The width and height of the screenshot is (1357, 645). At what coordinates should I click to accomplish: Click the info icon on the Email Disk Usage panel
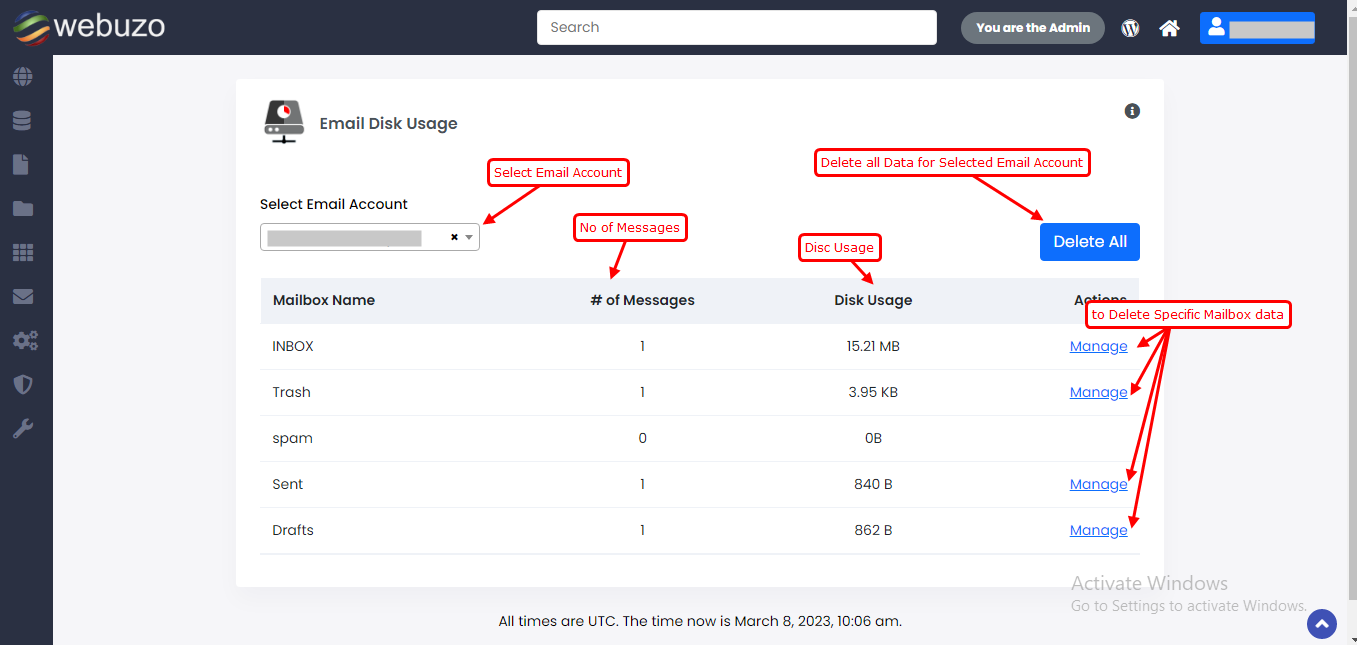tap(1132, 111)
